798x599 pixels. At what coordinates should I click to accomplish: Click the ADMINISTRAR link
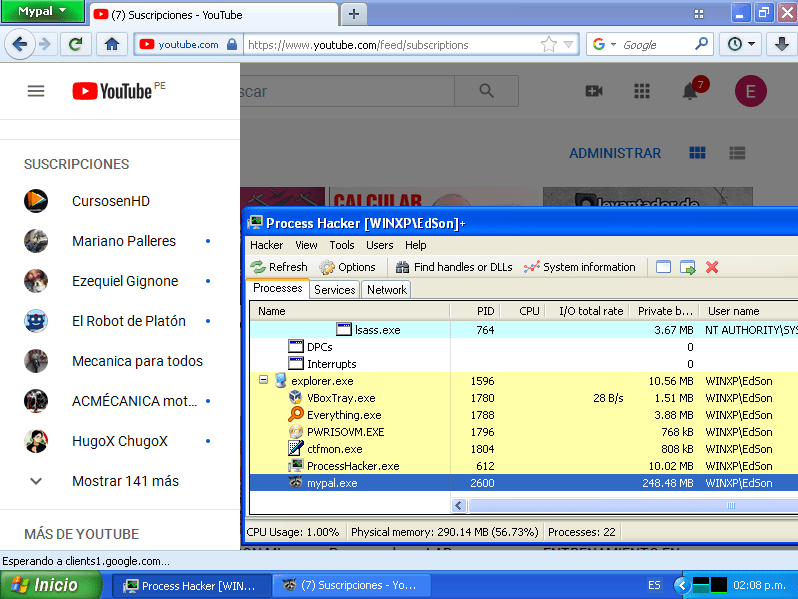pos(615,153)
